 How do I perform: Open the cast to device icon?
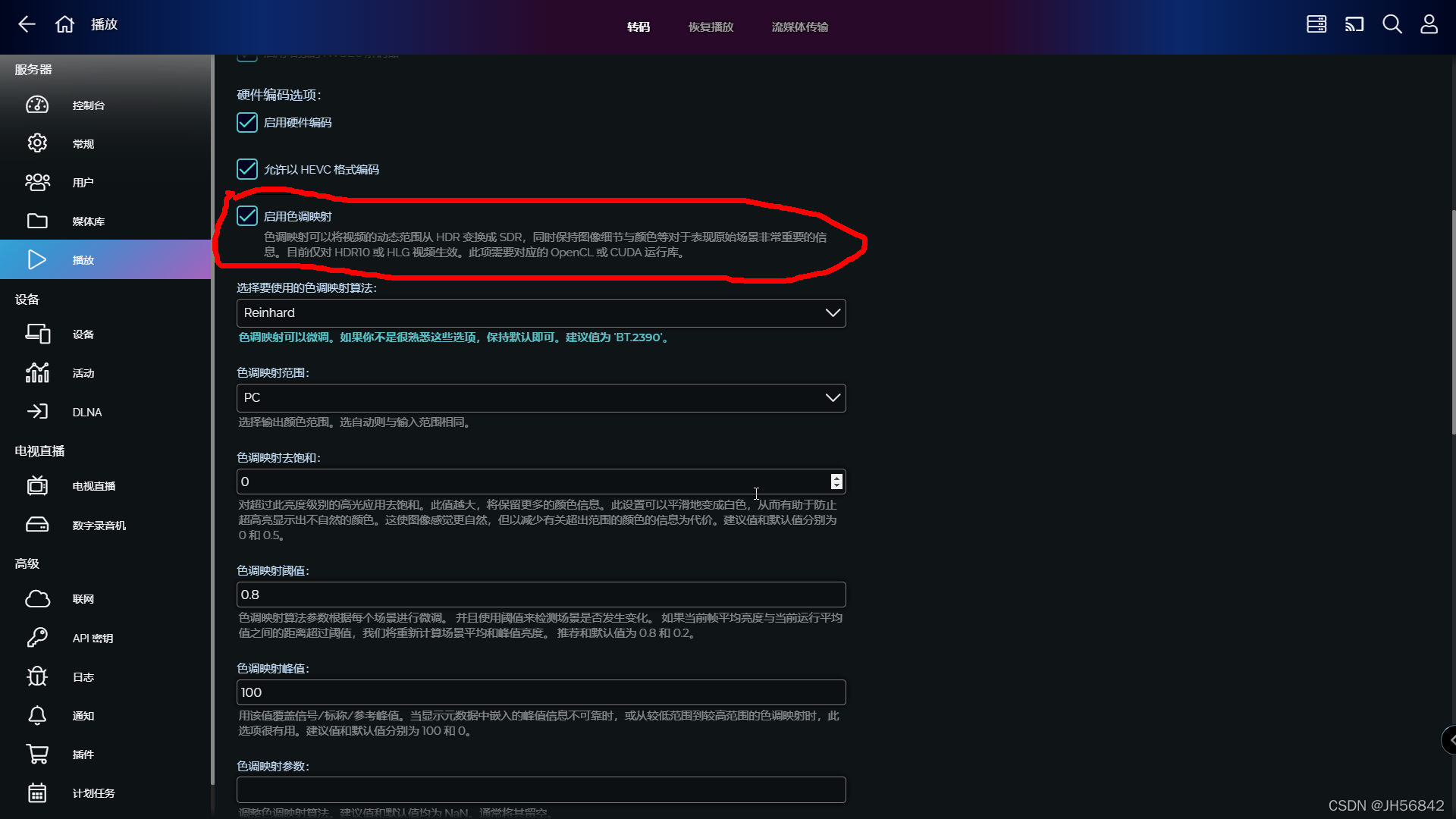pyautogui.click(x=1354, y=24)
